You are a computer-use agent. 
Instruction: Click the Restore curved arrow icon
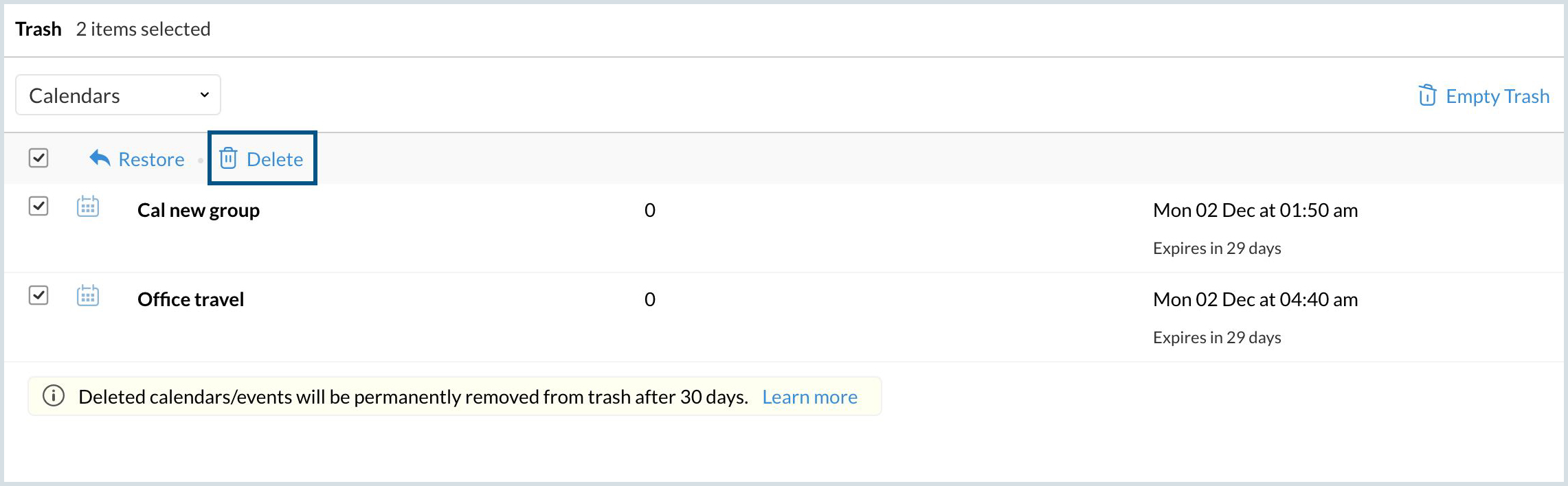point(100,159)
